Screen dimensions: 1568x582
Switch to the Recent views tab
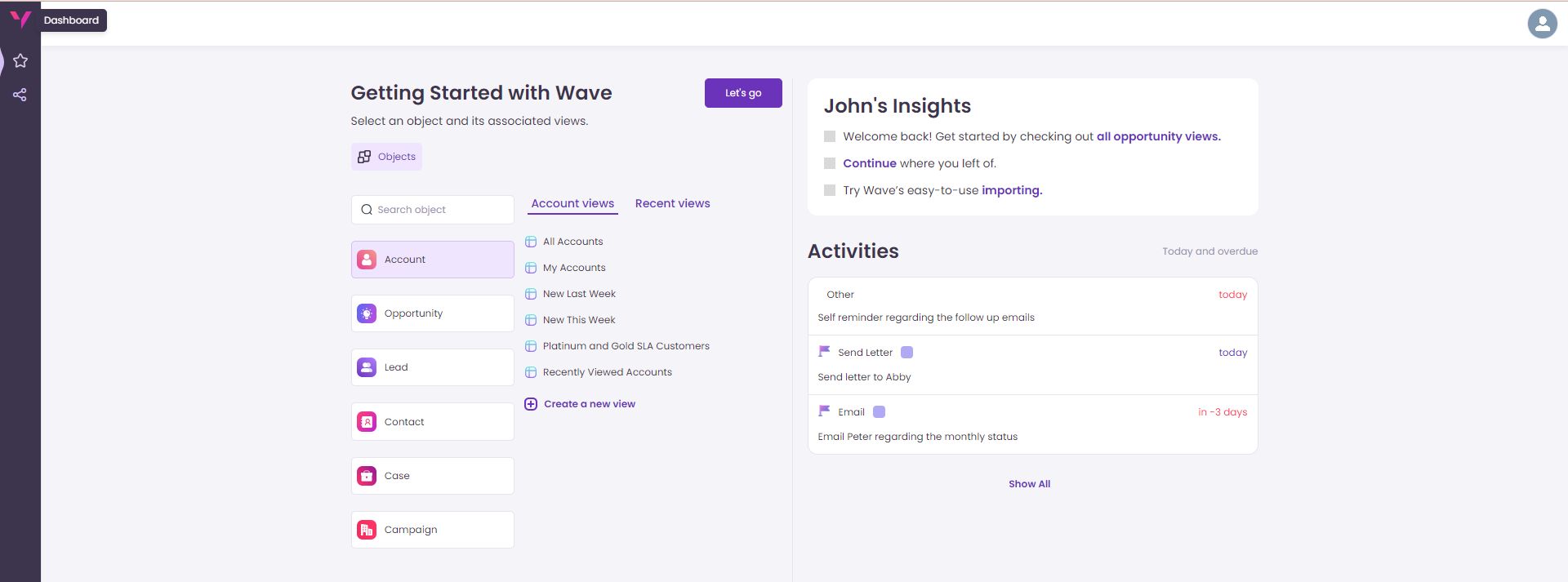(672, 204)
